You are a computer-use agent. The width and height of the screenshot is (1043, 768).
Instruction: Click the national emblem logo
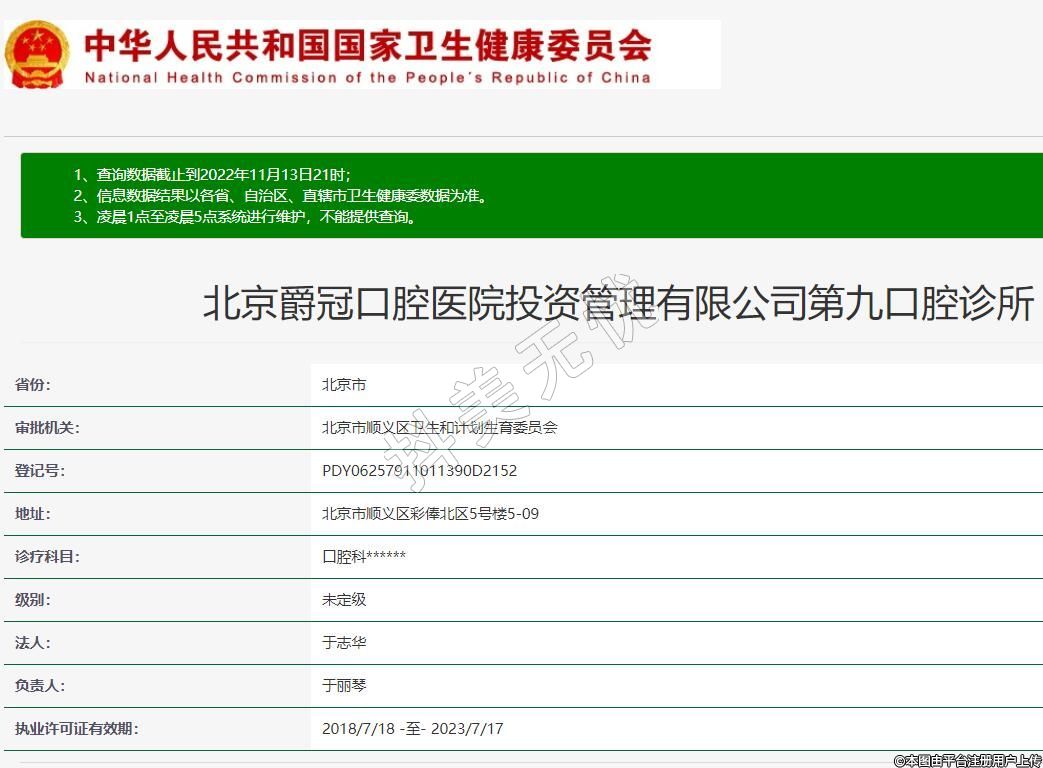[38, 54]
